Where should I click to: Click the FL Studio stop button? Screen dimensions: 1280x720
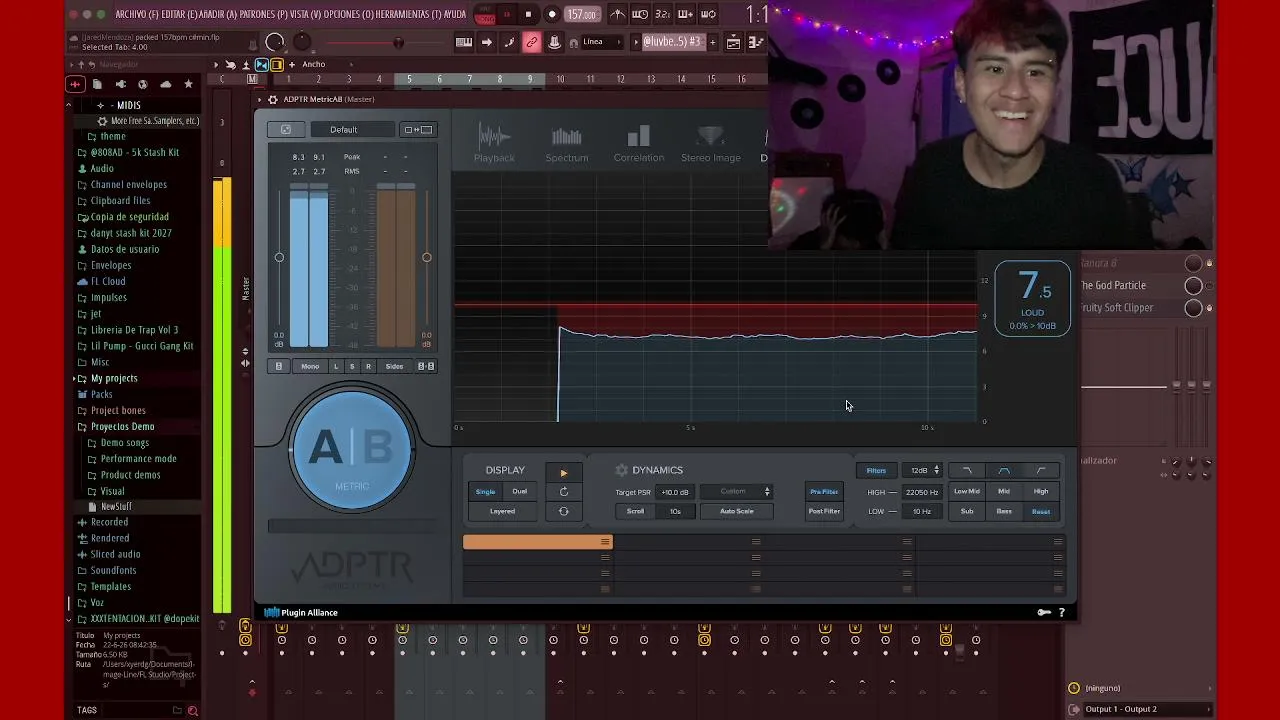[528, 14]
